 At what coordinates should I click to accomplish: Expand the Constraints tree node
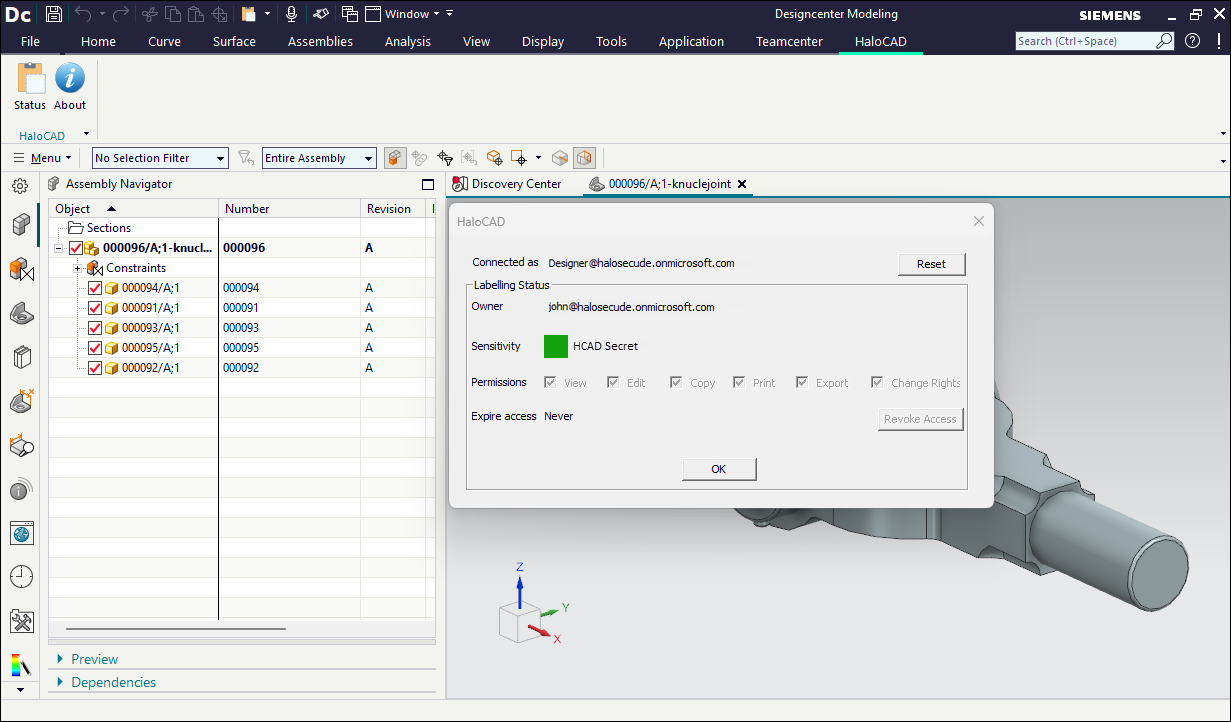[77, 268]
